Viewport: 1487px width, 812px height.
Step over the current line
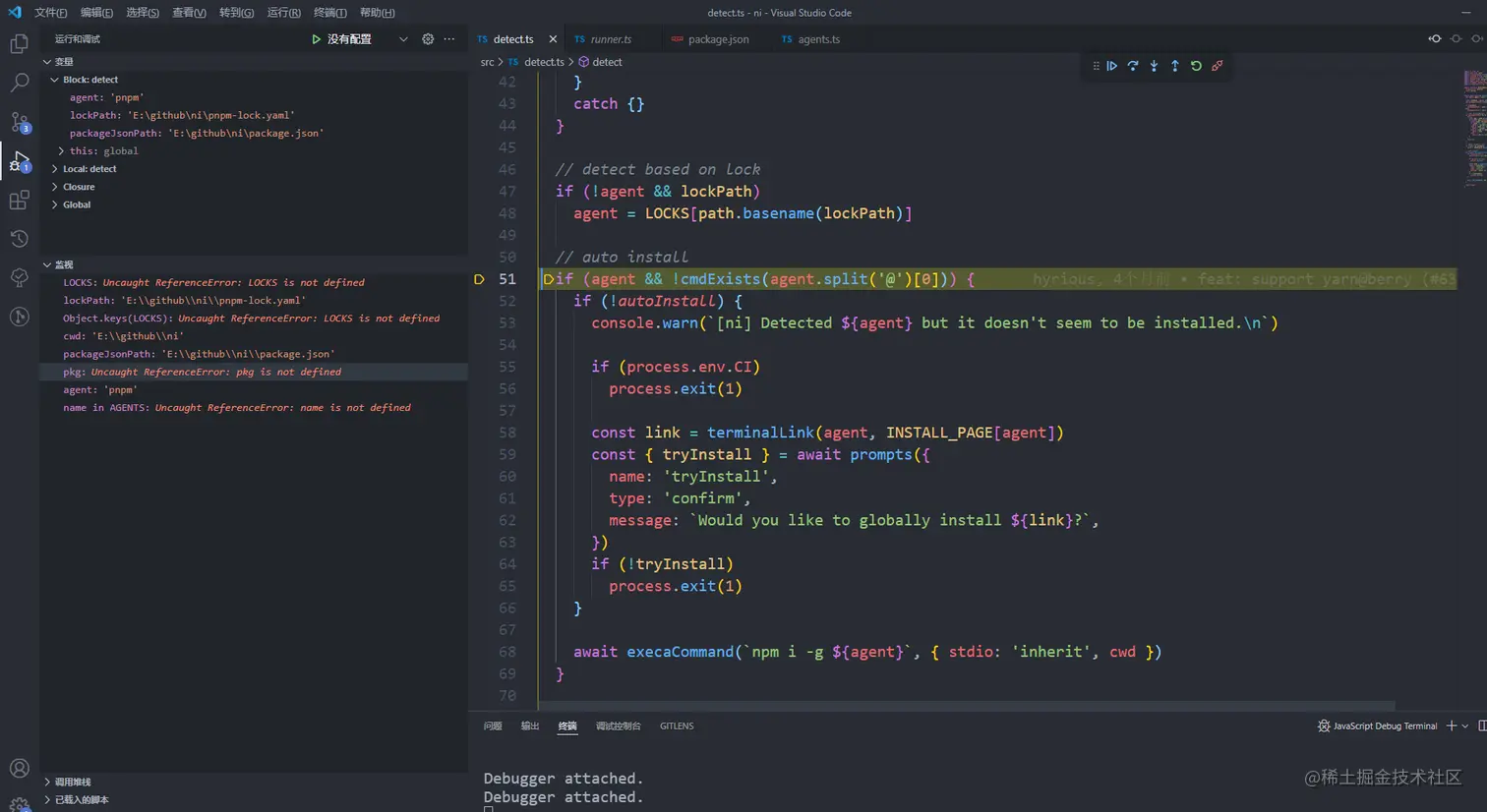click(1133, 66)
